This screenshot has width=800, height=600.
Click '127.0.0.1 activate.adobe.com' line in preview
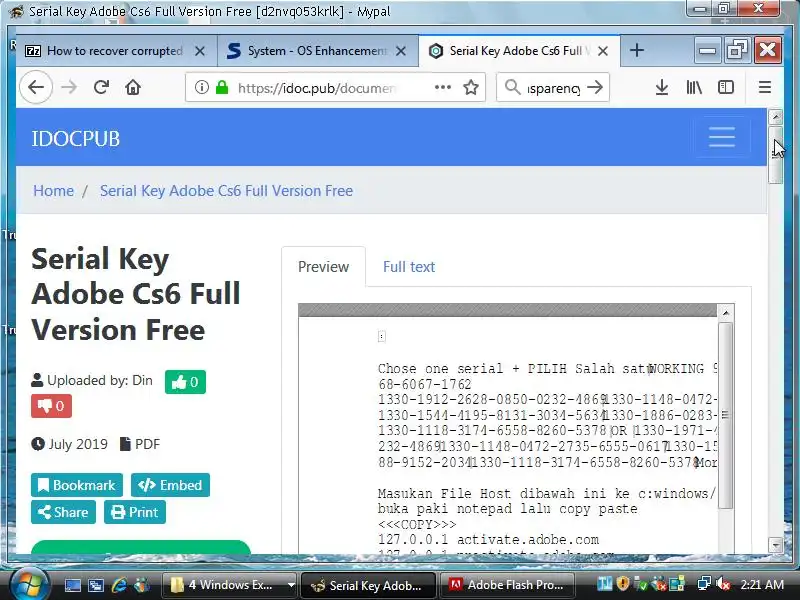(488, 539)
